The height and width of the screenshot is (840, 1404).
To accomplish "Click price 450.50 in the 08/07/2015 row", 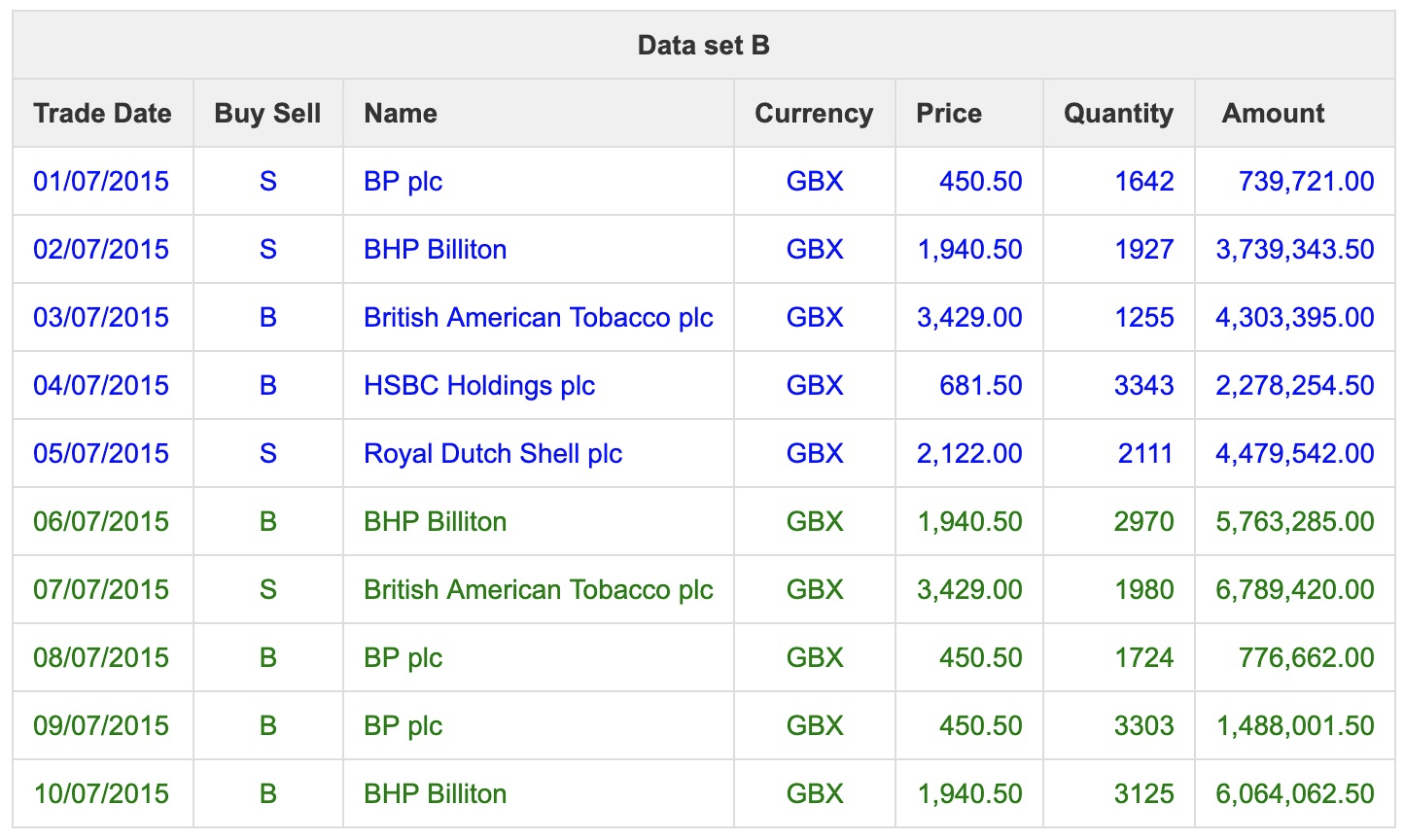I will pos(981,658).
